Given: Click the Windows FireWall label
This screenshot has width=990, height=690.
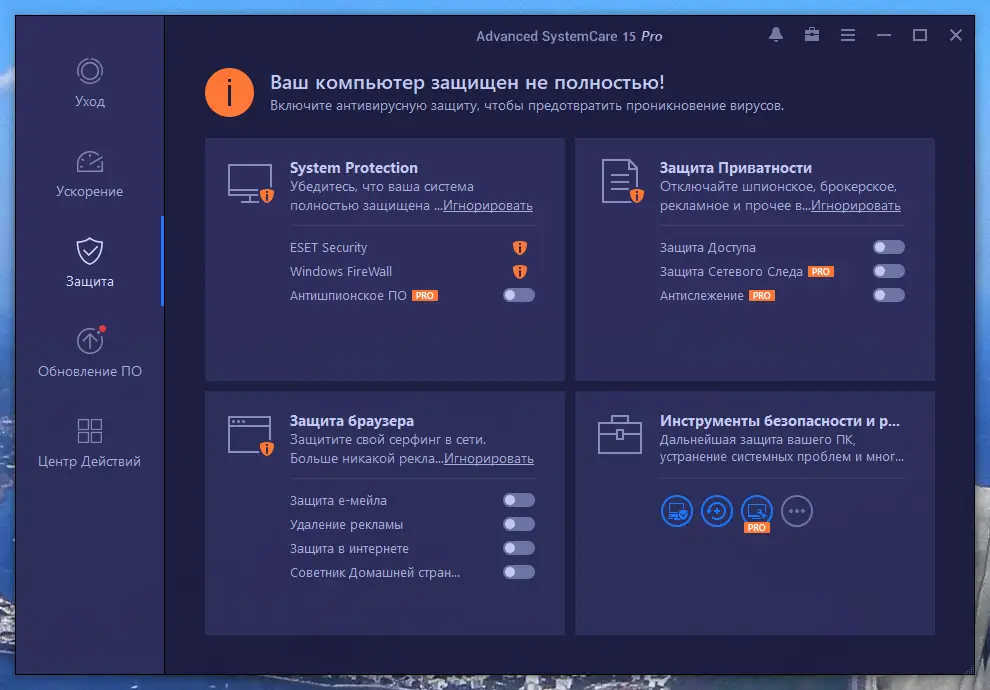Looking at the screenshot, I should click(x=341, y=271).
